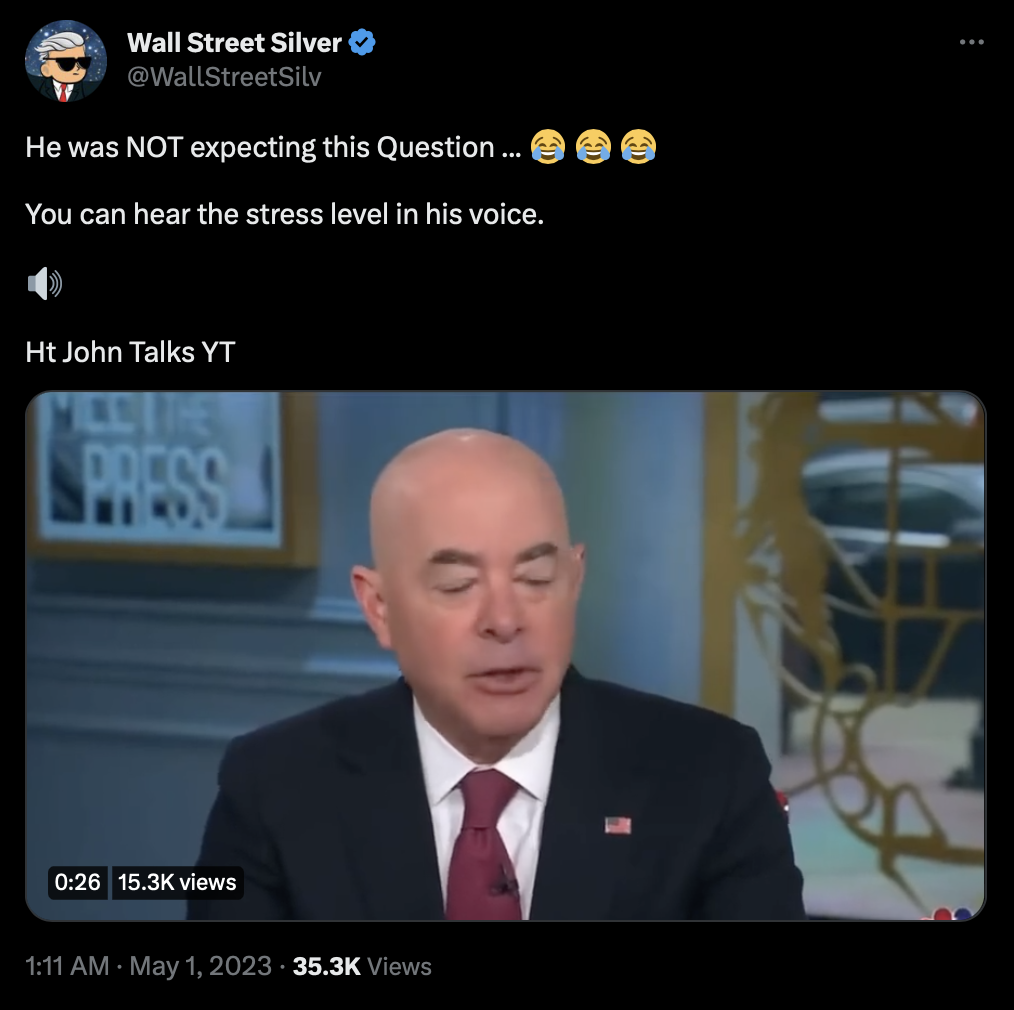Viewport: 1014px width, 1010px height.
Task: Click the May 1, 2023 date
Action: point(200,966)
